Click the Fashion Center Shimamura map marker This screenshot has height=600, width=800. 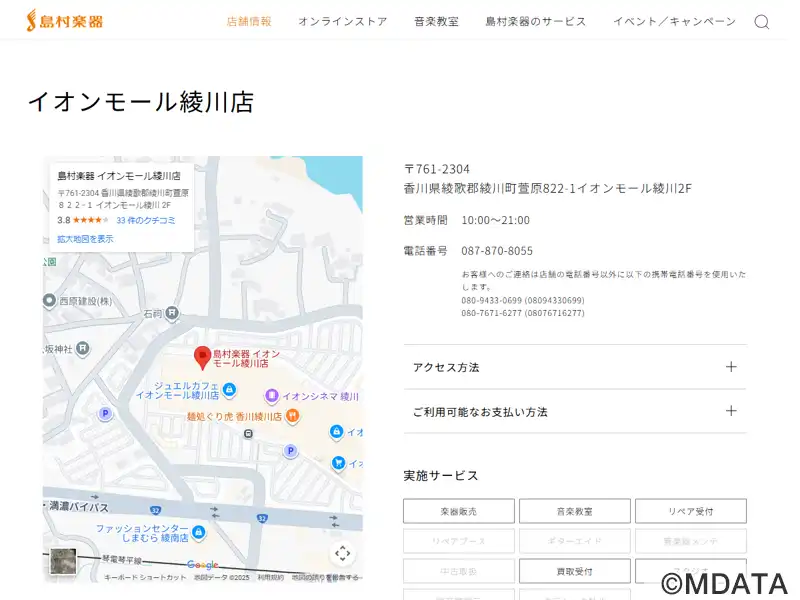pos(198,532)
